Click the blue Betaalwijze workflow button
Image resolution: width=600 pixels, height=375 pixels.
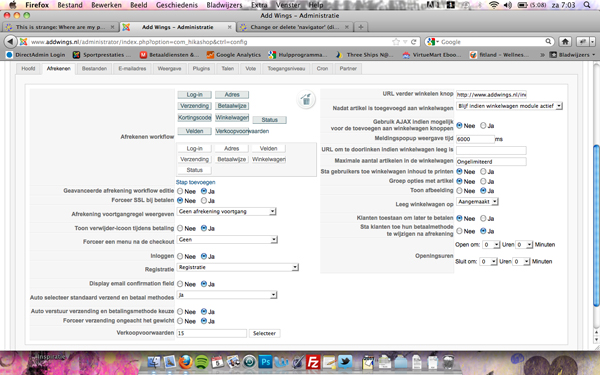[232, 106]
